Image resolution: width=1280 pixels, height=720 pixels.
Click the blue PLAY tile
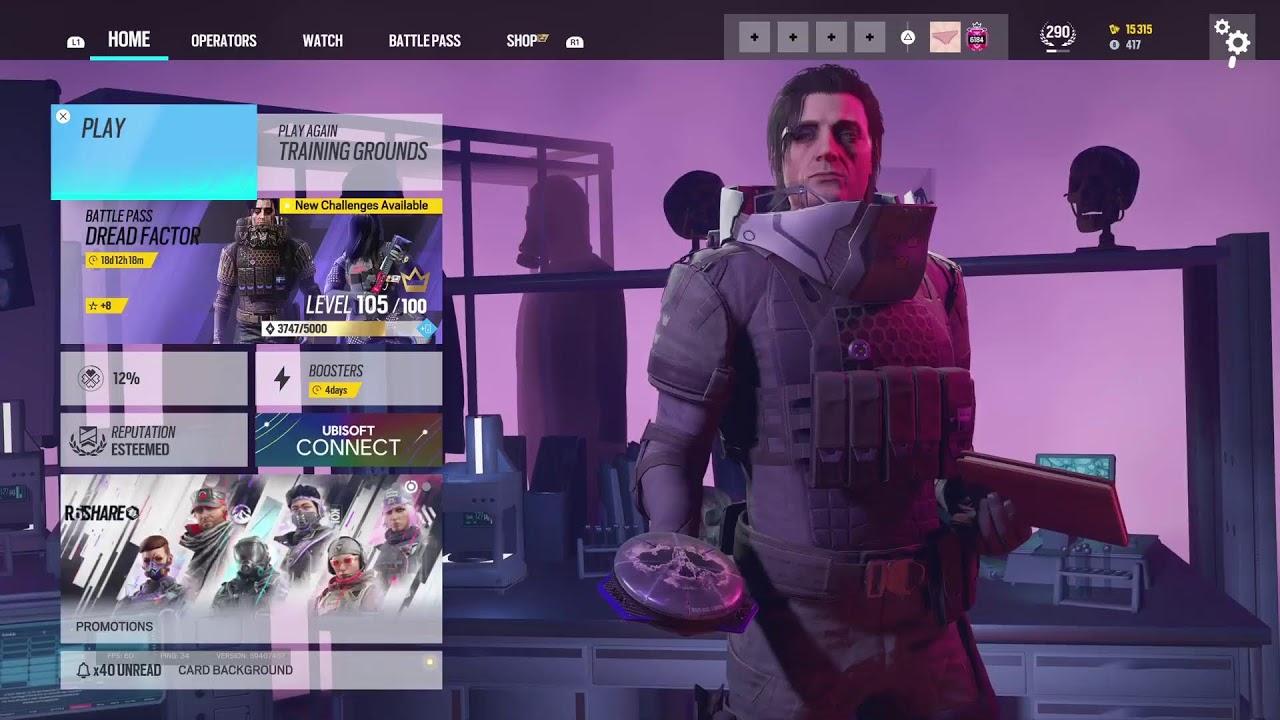click(154, 152)
